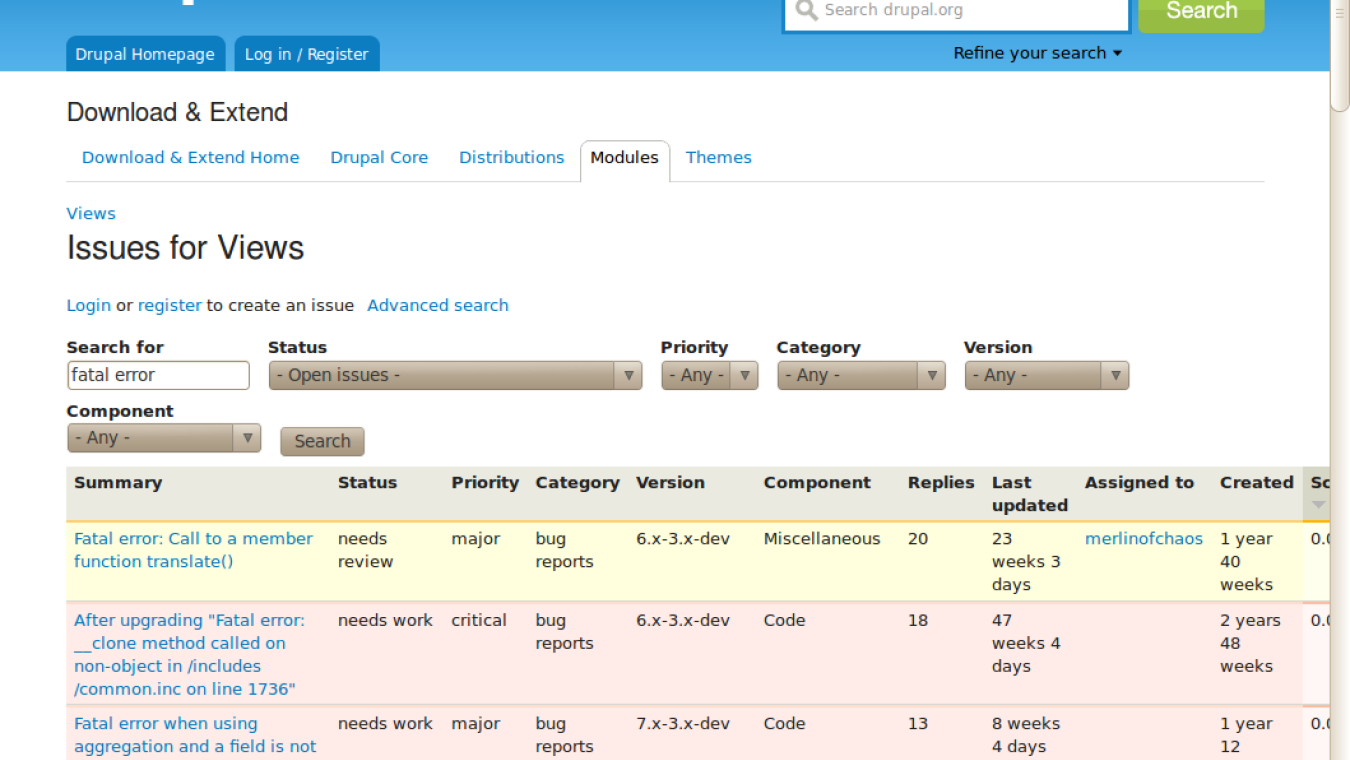Sort by the Replies column header
This screenshot has height=760, width=1350.
coord(941,482)
